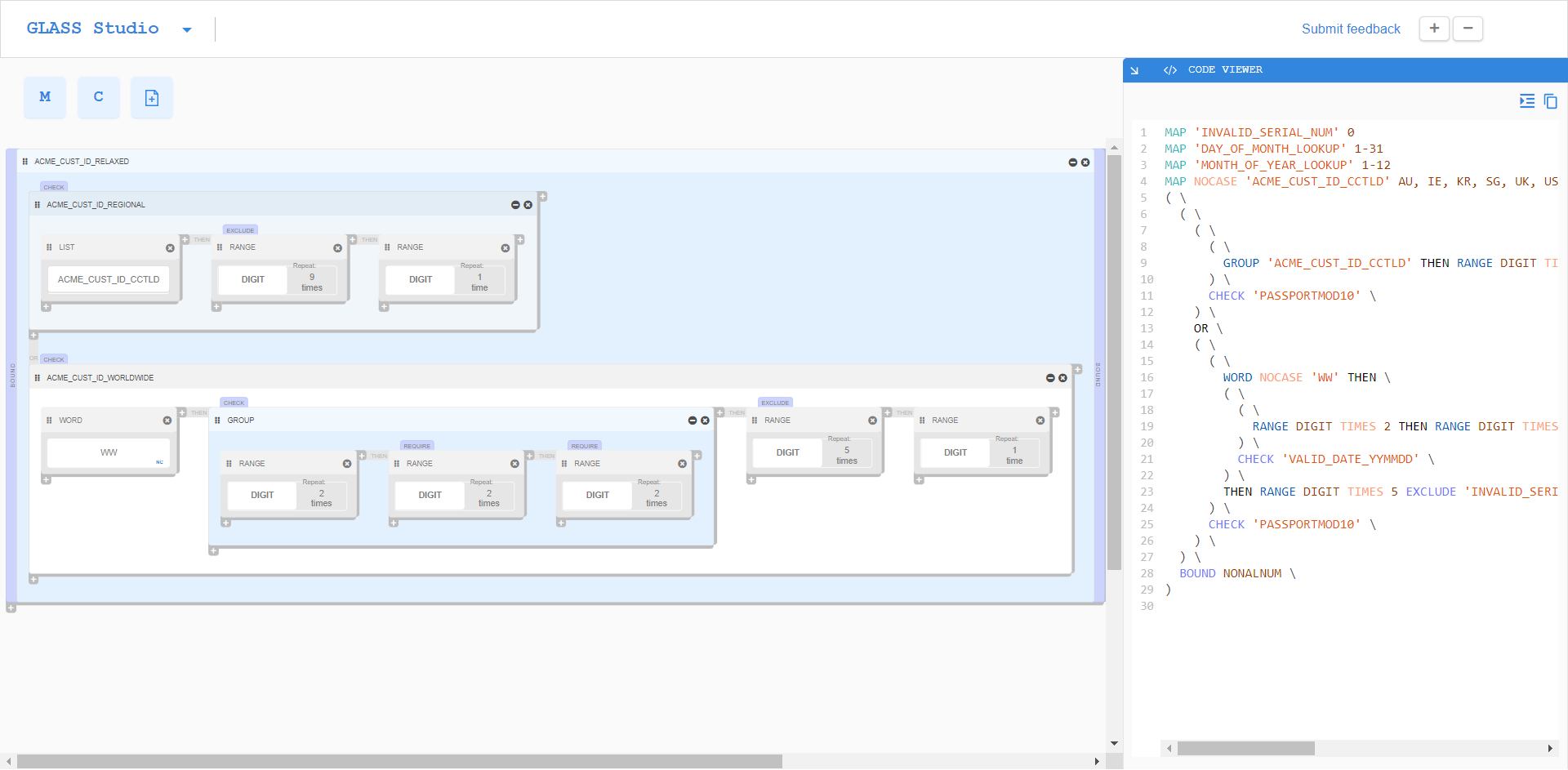This screenshot has width=1568, height=770.
Task: Delete the ACME_CUST_ID_WORLDWIDE block
Action: 1062,378
